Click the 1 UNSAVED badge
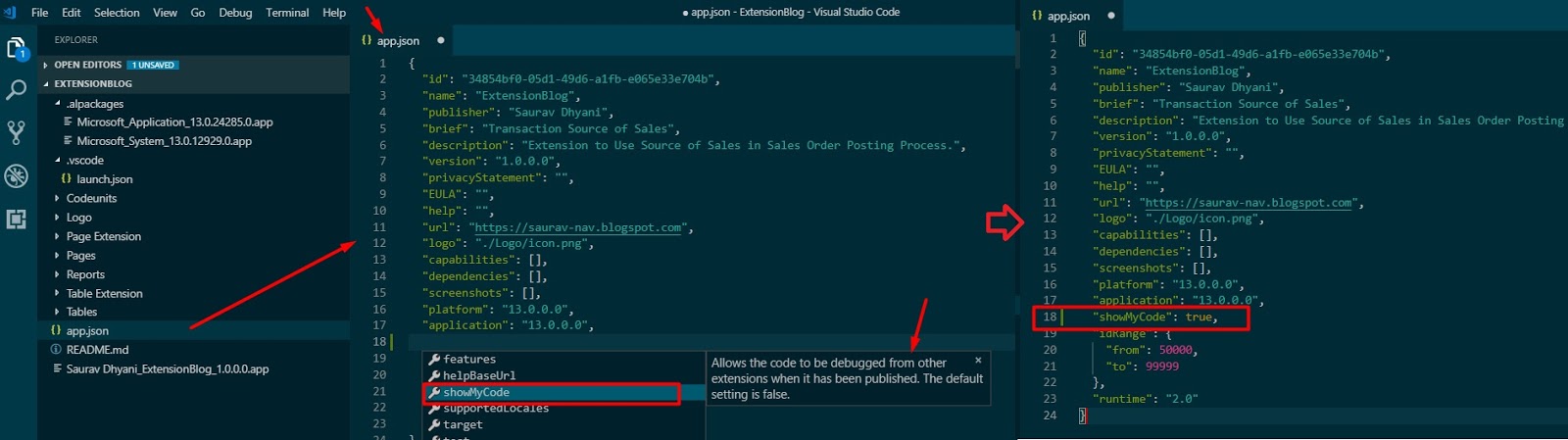The width and height of the screenshot is (1568, 440). tap(153, 65)
